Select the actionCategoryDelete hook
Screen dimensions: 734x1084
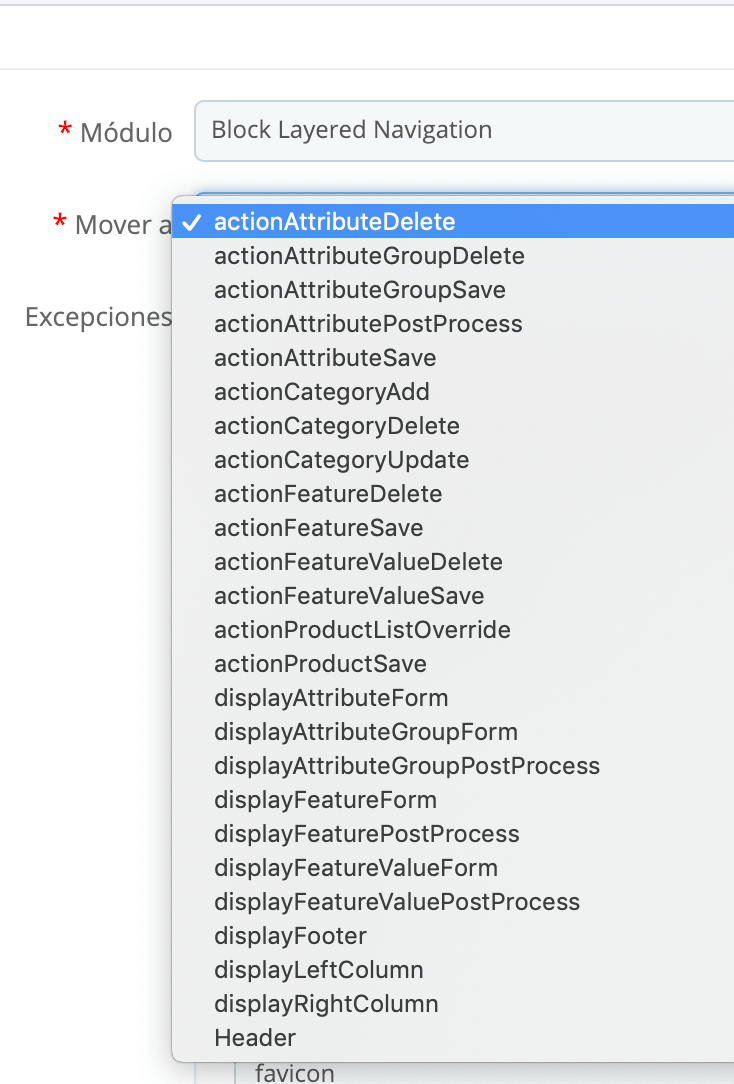336,426
